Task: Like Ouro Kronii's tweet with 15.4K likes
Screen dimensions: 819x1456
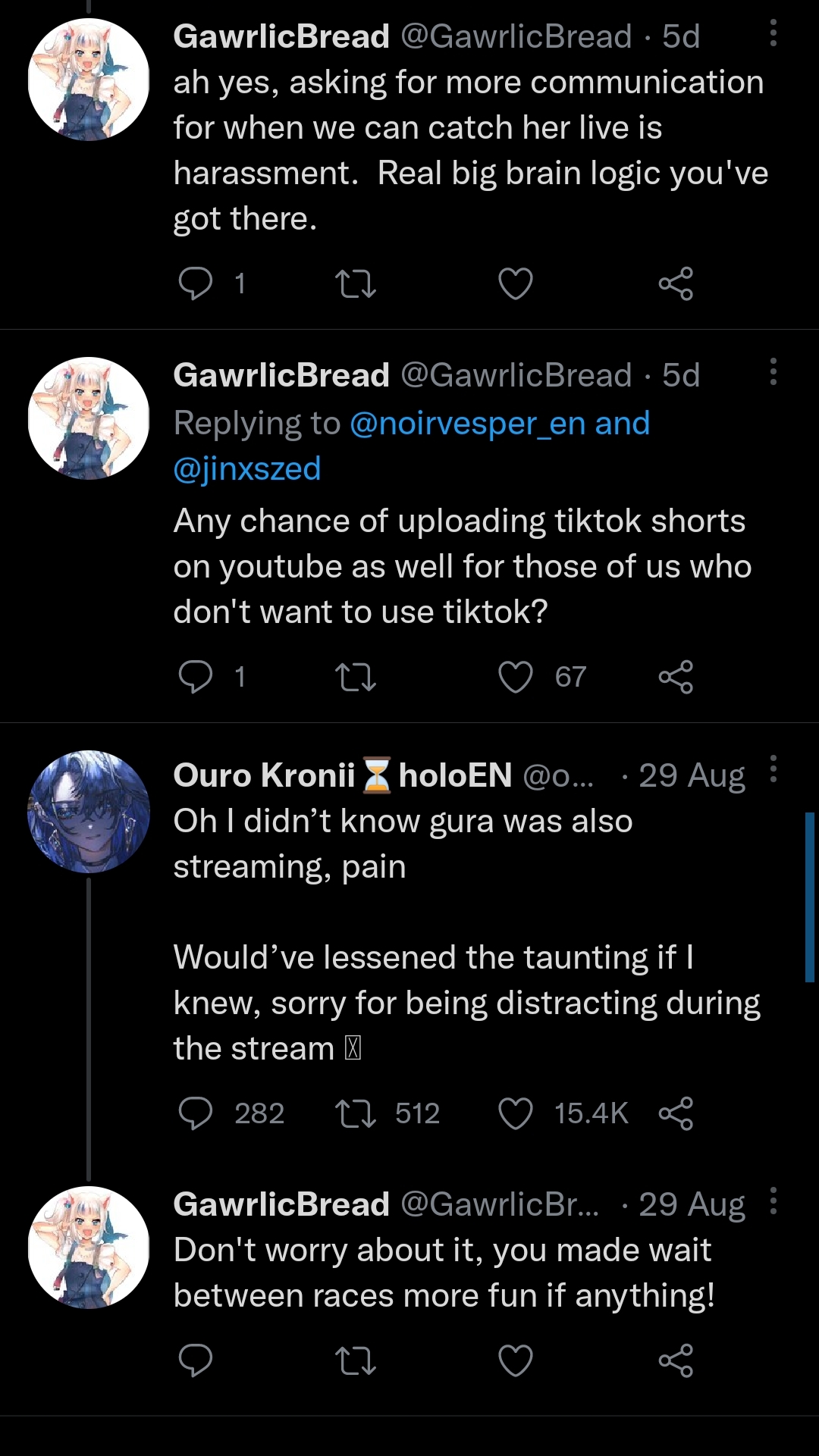Action: 516,1113
